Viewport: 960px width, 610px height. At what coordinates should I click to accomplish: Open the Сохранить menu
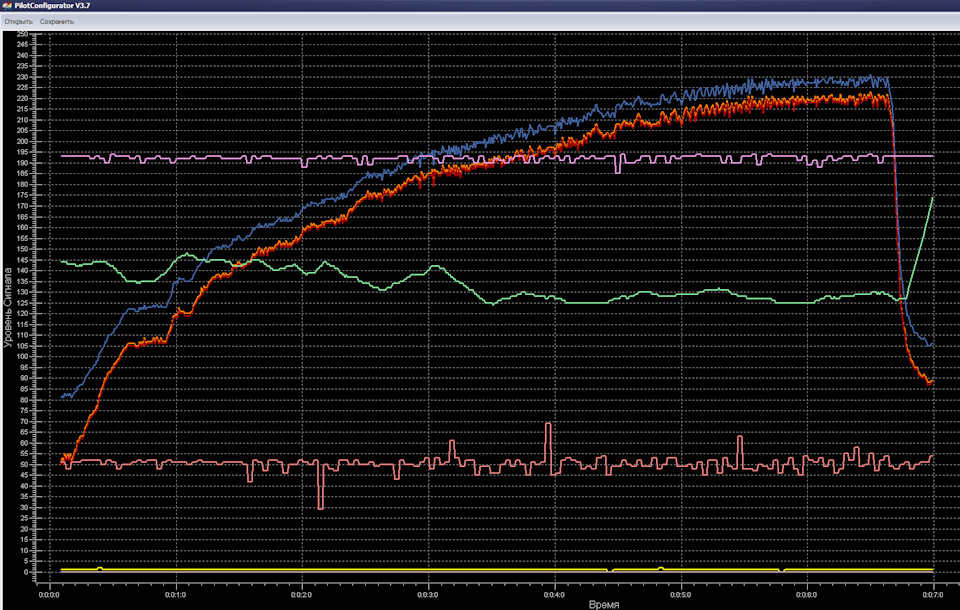(57, 21)
